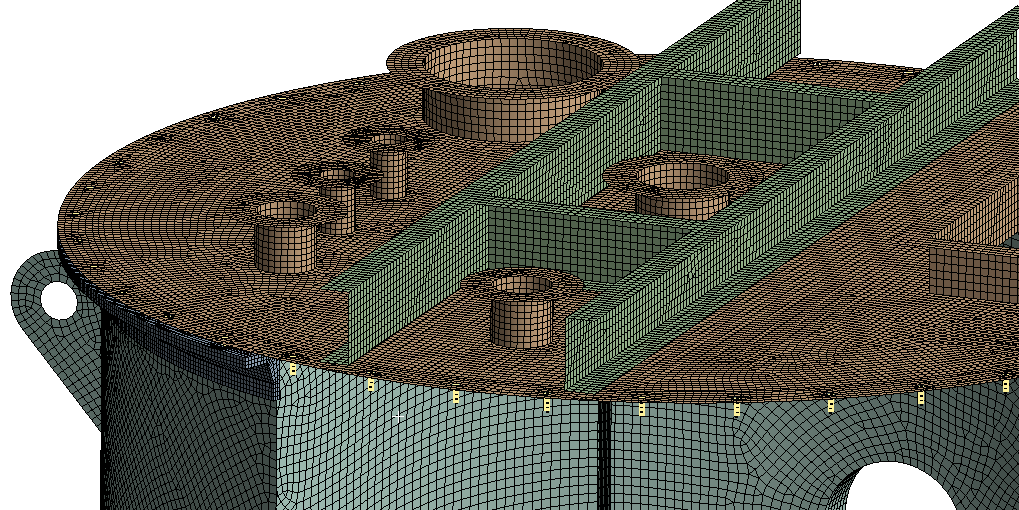The height and width of the screenshot is (510, 1019).
Task: Click the circular opening in the shell wall
Action: [900, 488]
